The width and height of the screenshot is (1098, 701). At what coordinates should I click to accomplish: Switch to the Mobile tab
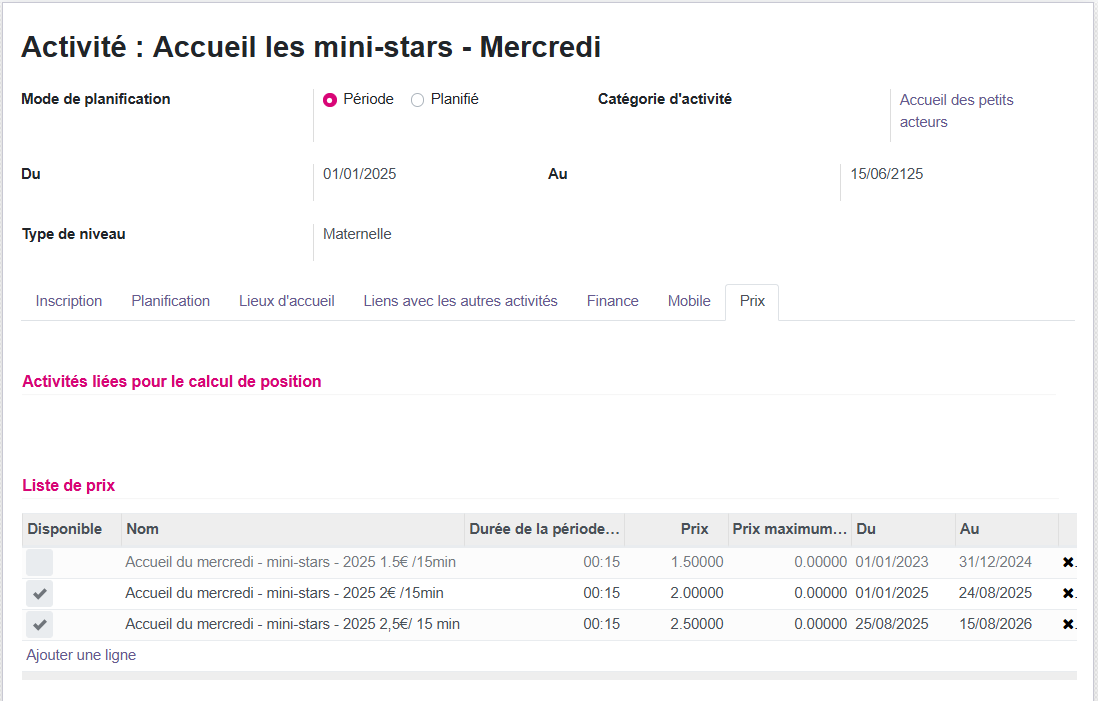pyautogui.click(x=688, y=301)
